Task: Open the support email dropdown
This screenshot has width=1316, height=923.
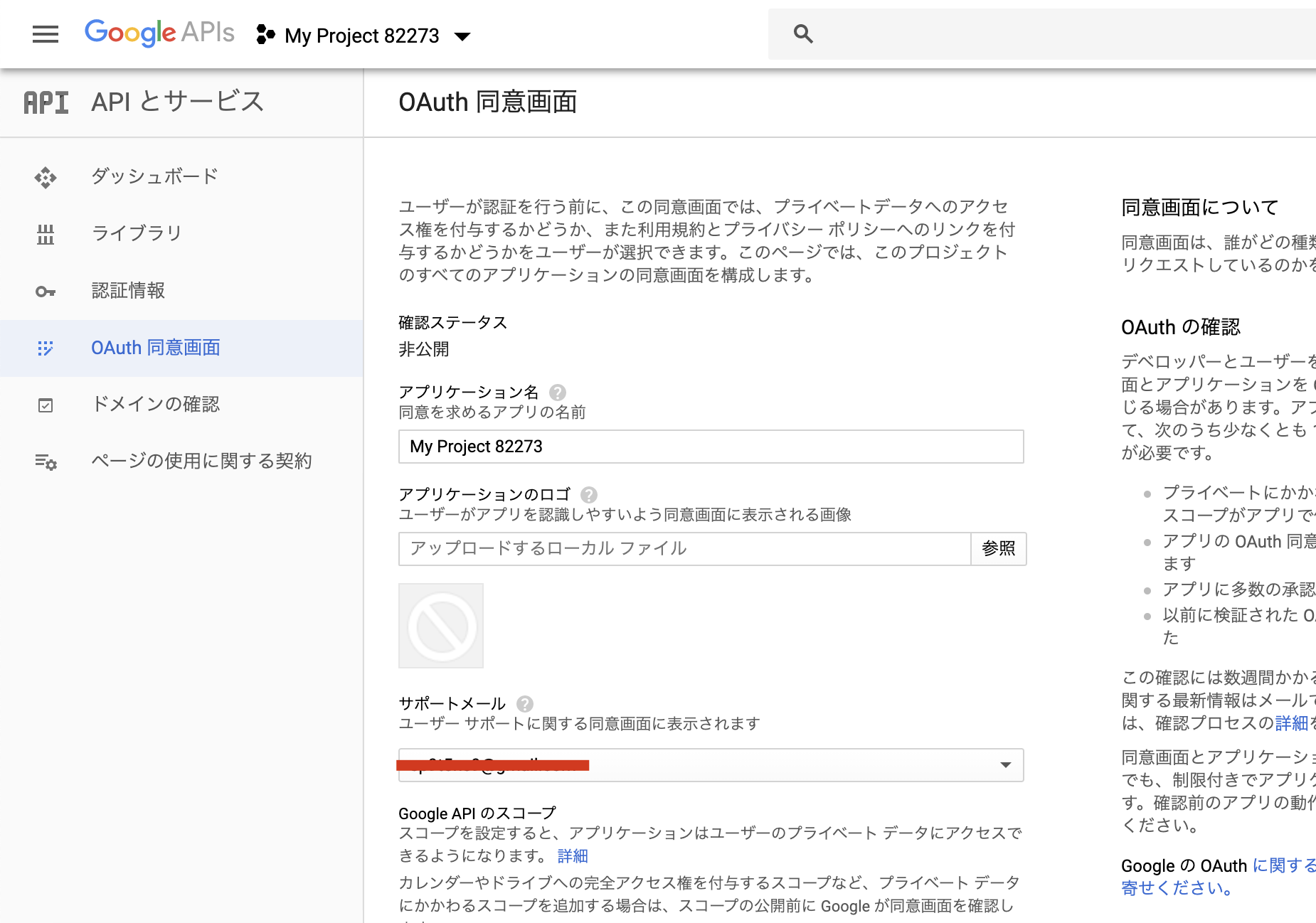Action: [1005, 764]
